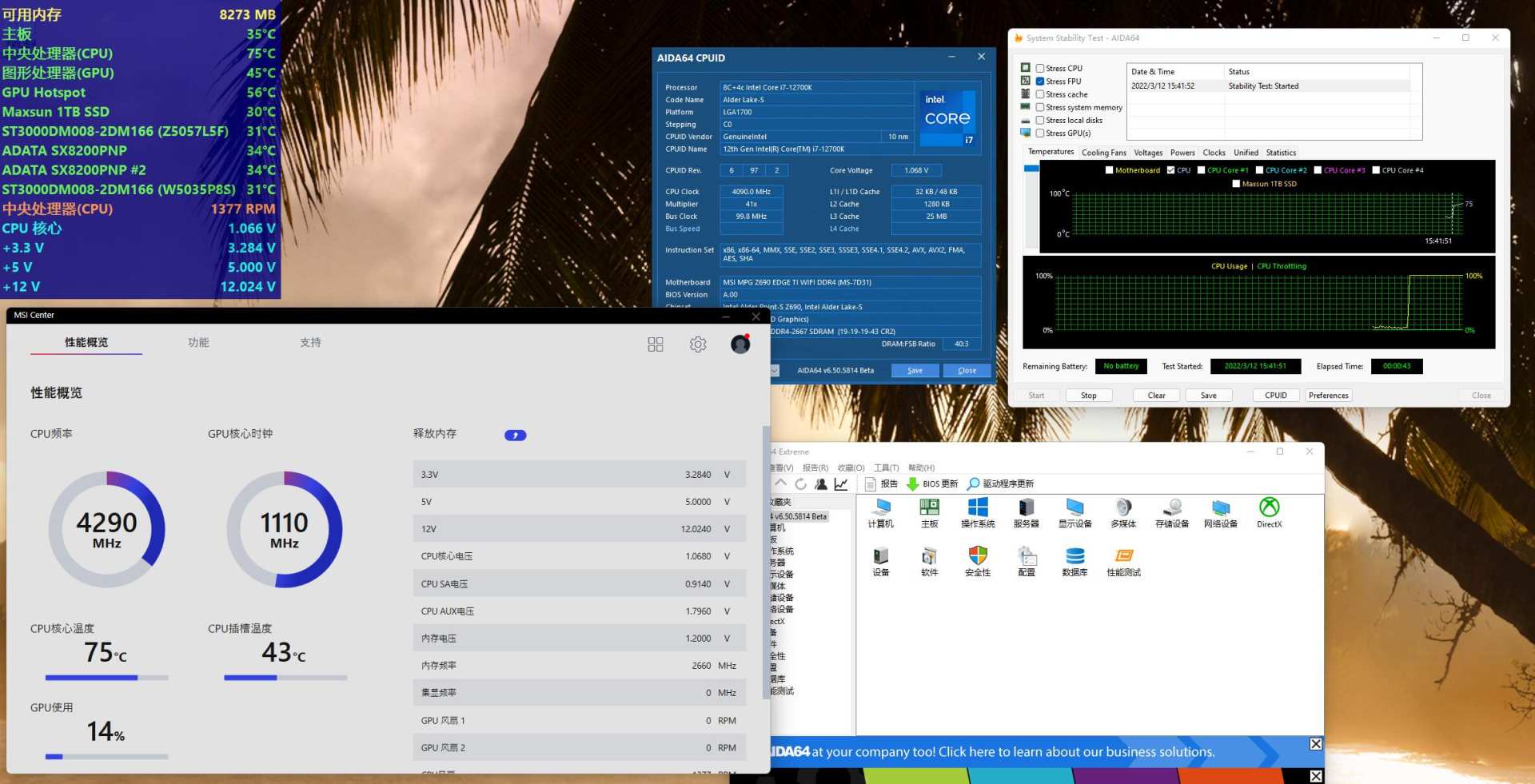Open the Server category icon in AIDA64
The image size is (1535, 784).
point(1027,513)
